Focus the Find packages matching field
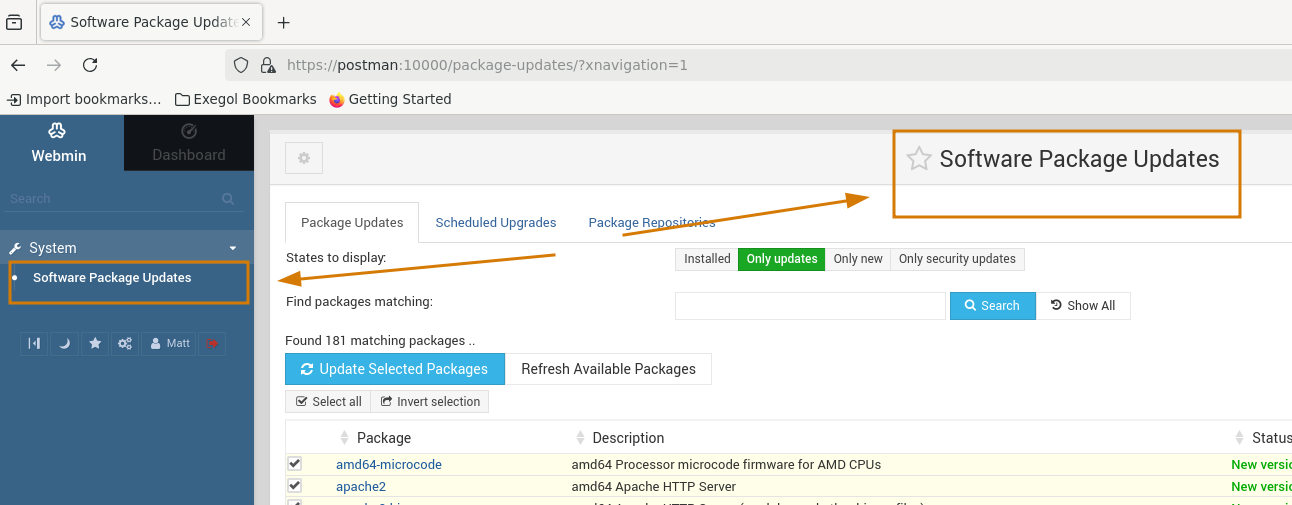The width and height of the screenshot is (1292, 505). pos(809,306)
